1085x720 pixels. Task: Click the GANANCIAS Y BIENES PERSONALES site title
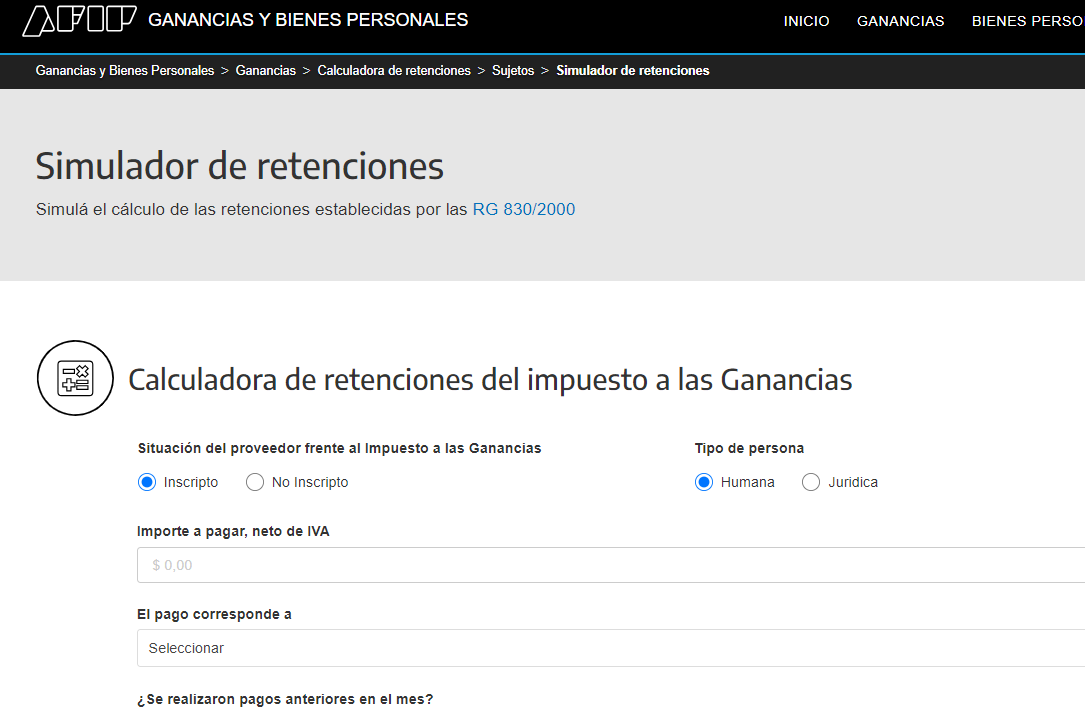pos(308,20)
